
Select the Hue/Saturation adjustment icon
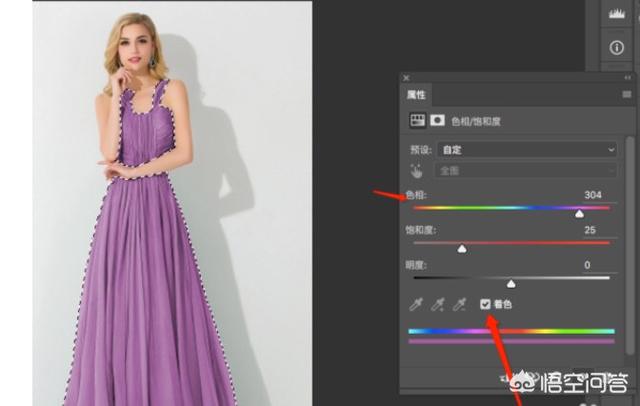418,120
